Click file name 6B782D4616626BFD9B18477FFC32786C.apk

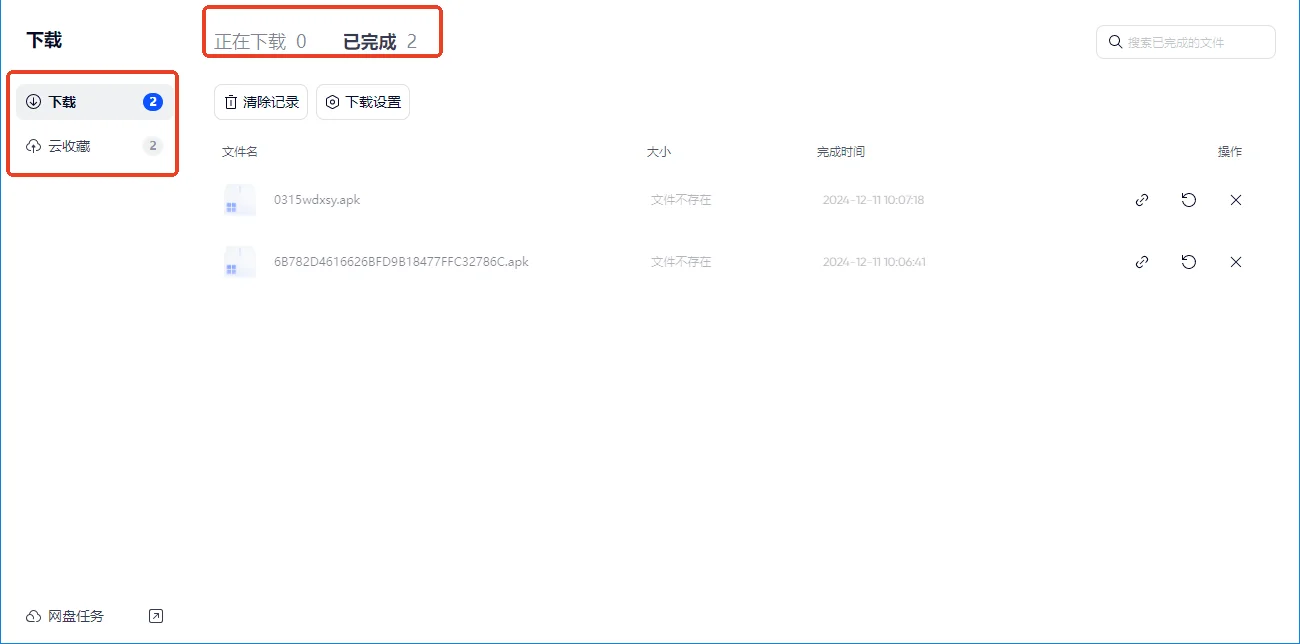401,262
